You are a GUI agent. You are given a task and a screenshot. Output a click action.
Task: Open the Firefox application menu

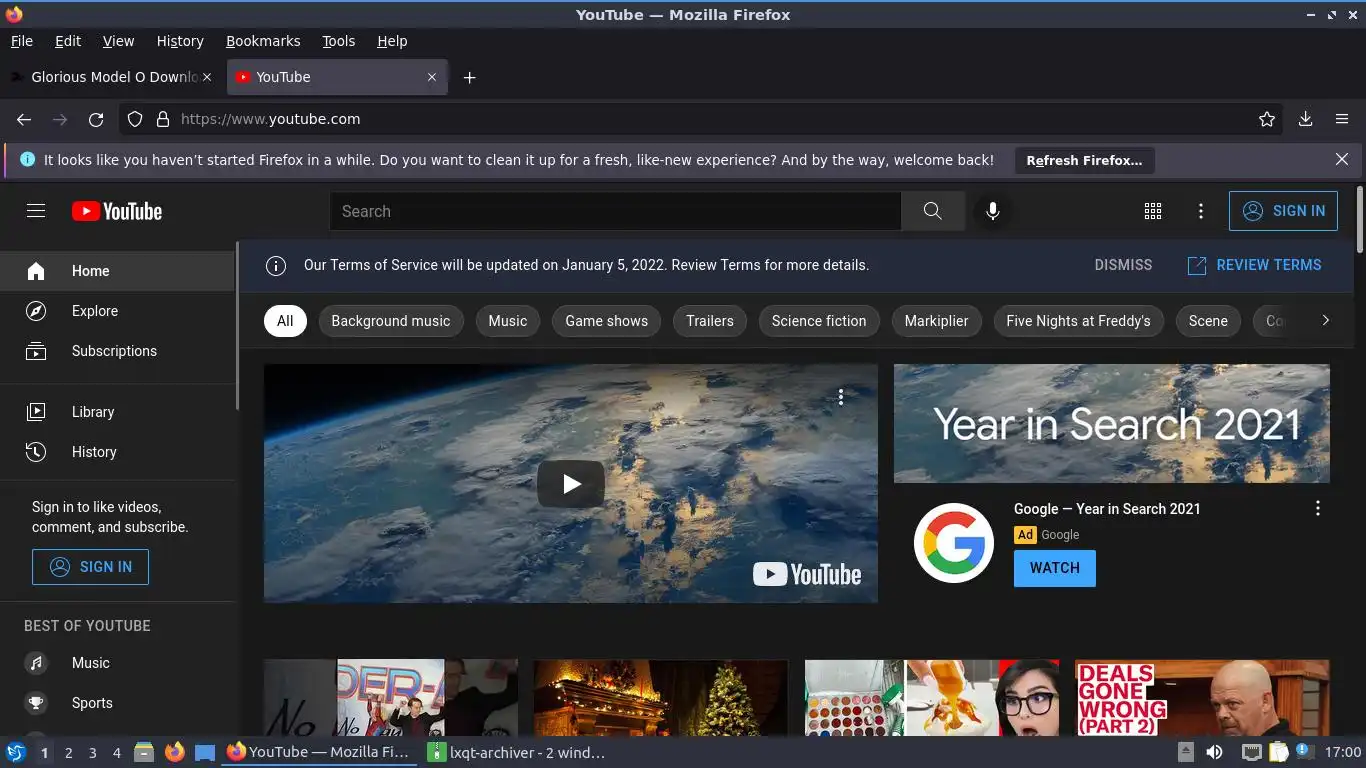[1342, 119]
